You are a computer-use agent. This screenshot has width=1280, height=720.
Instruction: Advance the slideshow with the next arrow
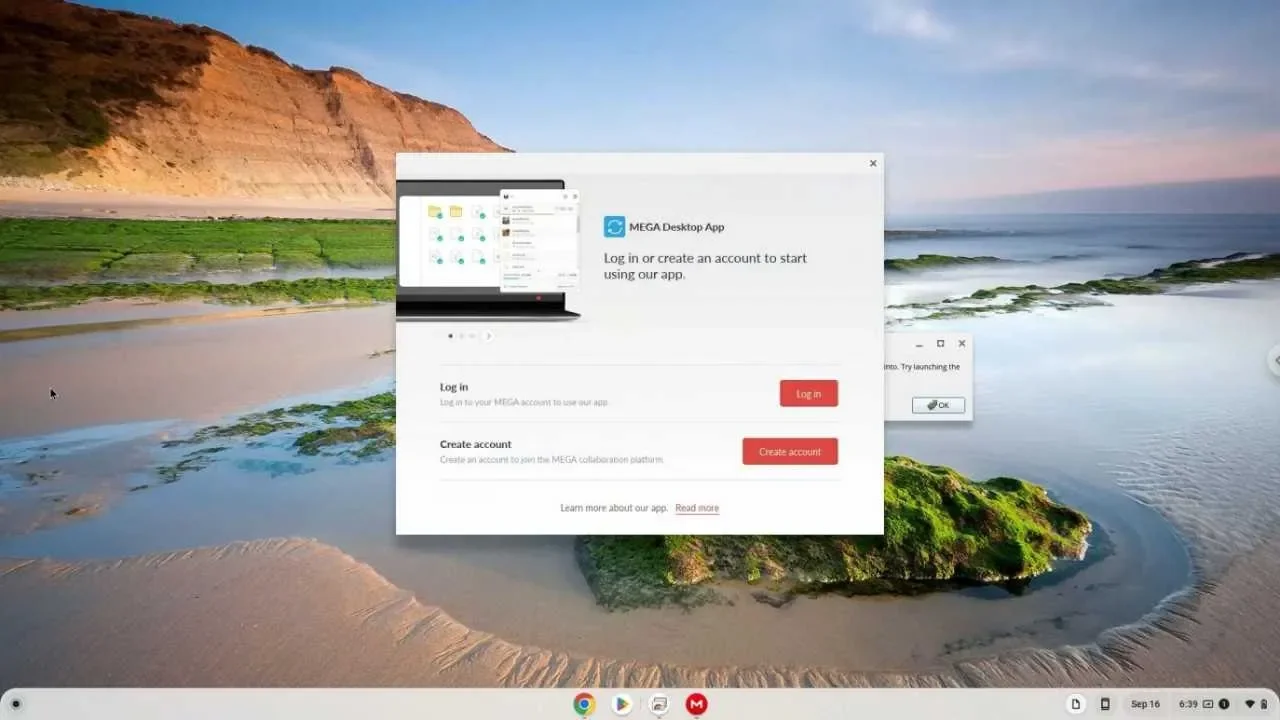click(488, 336)
